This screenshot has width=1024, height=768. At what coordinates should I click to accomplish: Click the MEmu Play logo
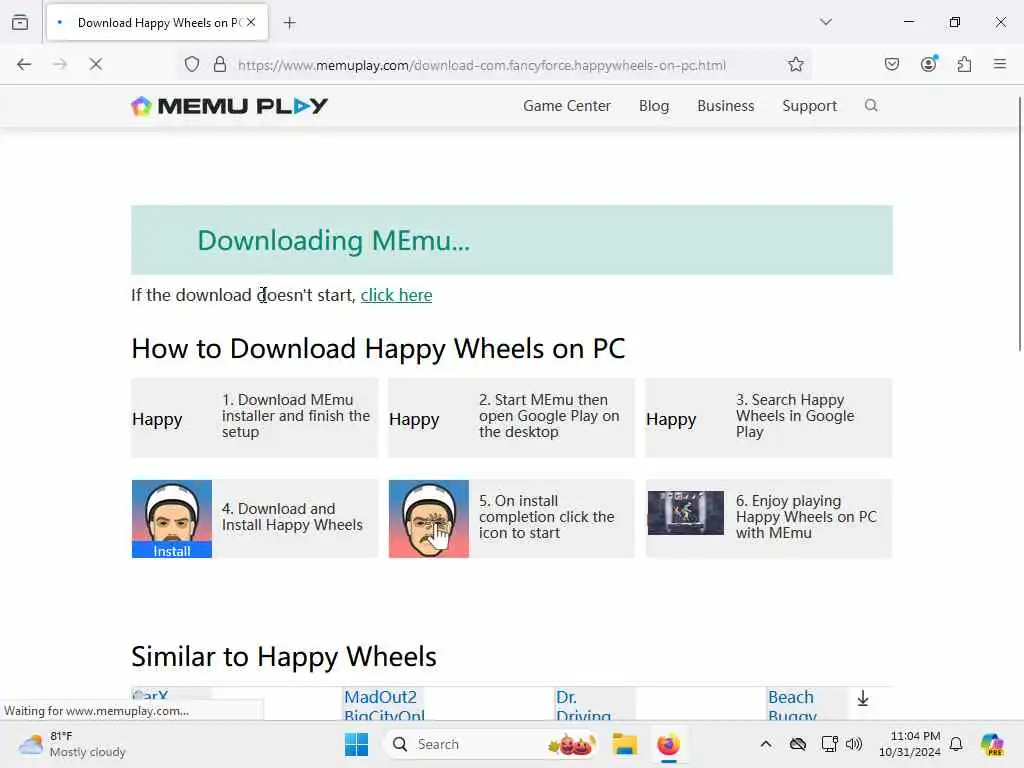pos(229,106)
